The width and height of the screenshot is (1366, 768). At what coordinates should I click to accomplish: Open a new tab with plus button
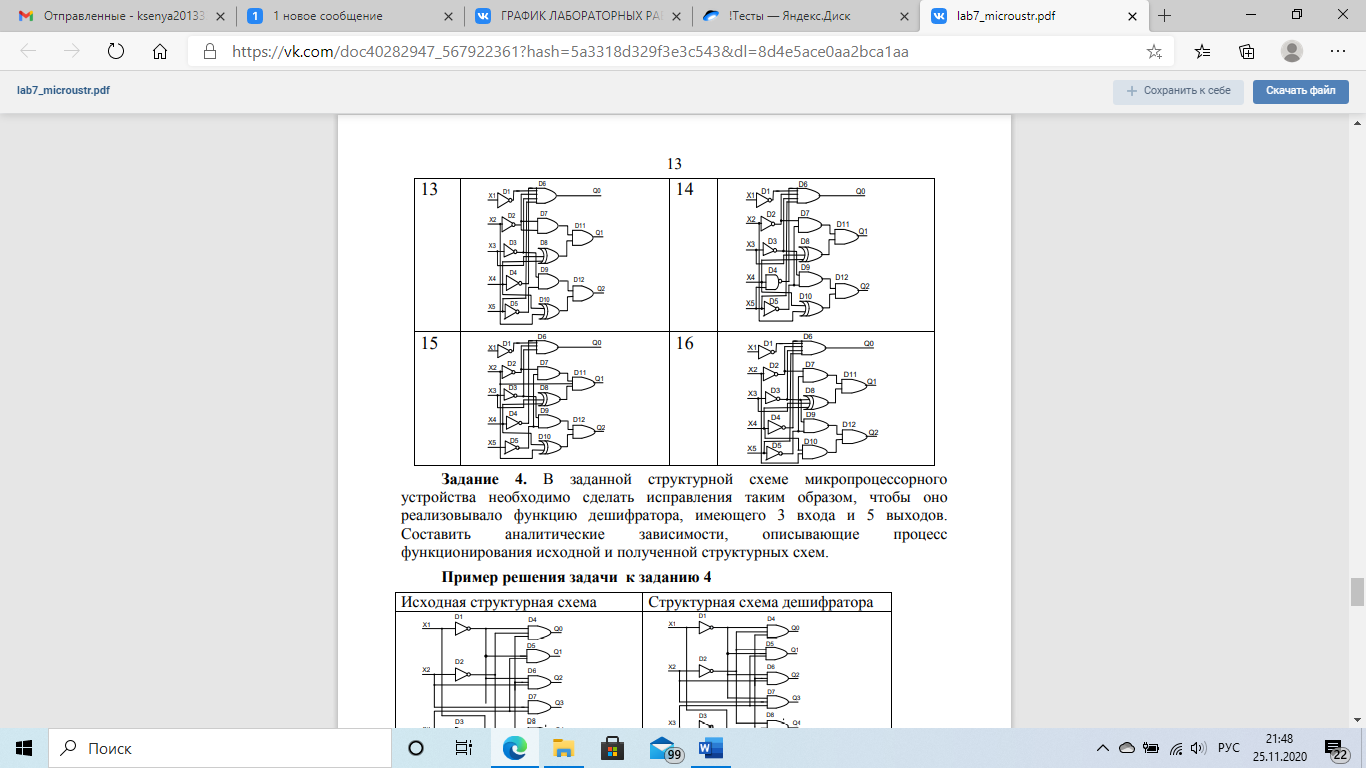1164,16
